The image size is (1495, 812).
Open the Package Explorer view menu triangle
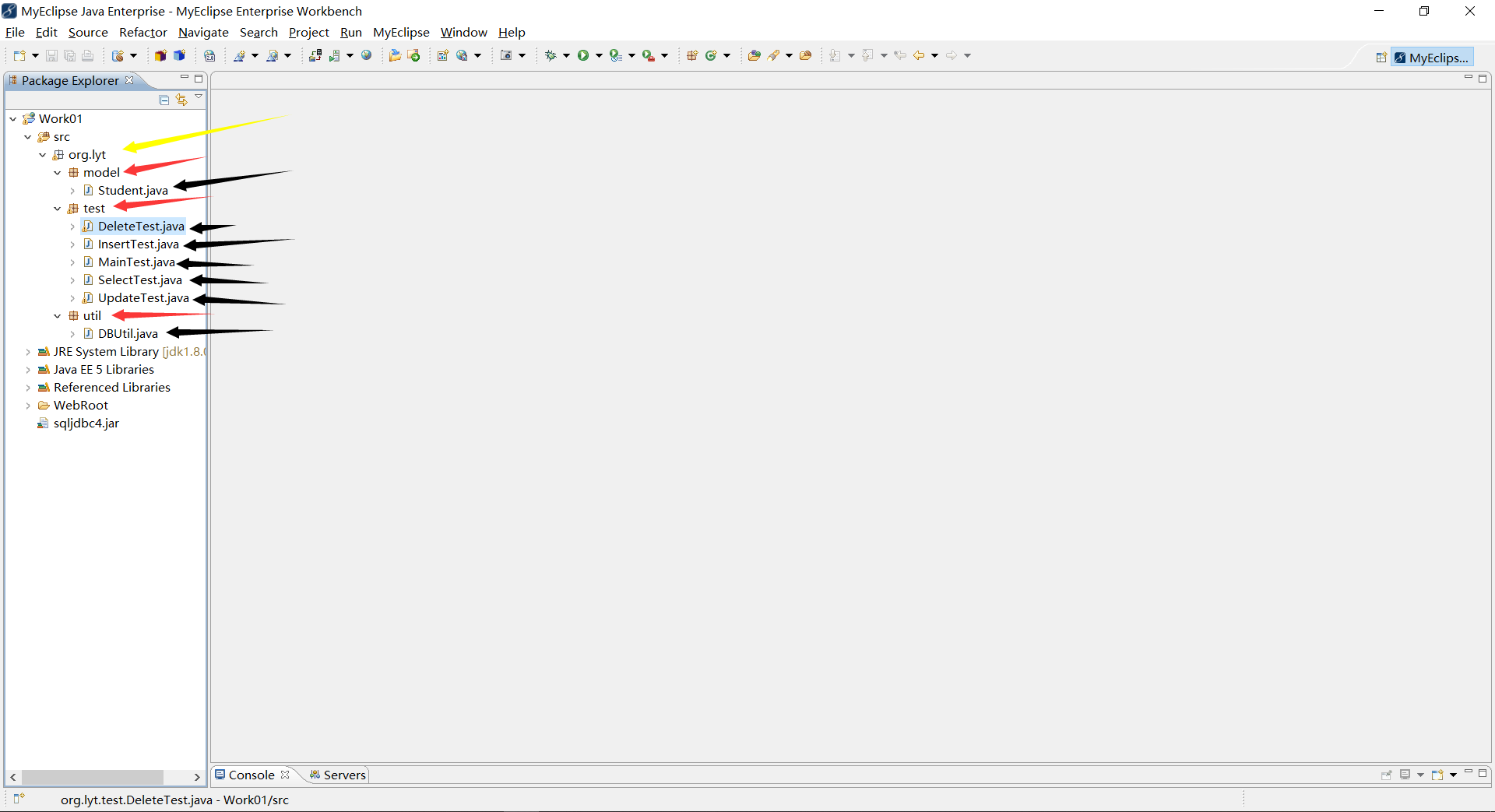199,97
